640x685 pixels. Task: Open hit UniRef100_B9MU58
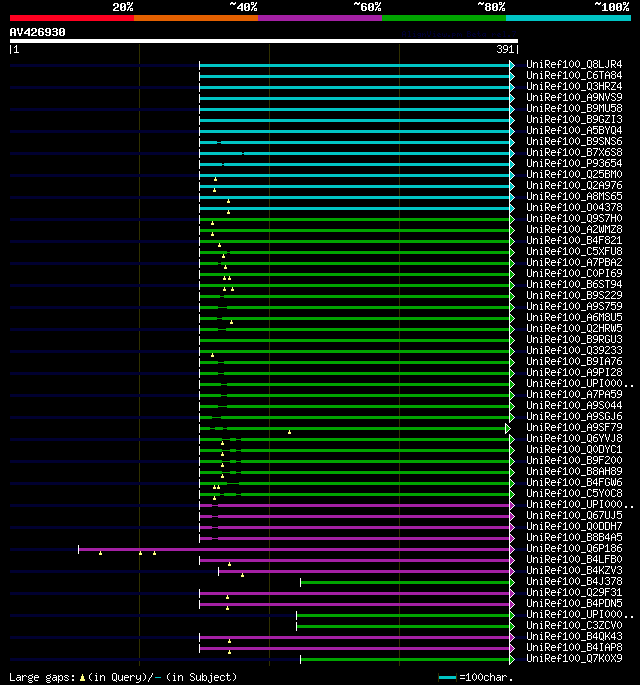[x=574, y=108]
